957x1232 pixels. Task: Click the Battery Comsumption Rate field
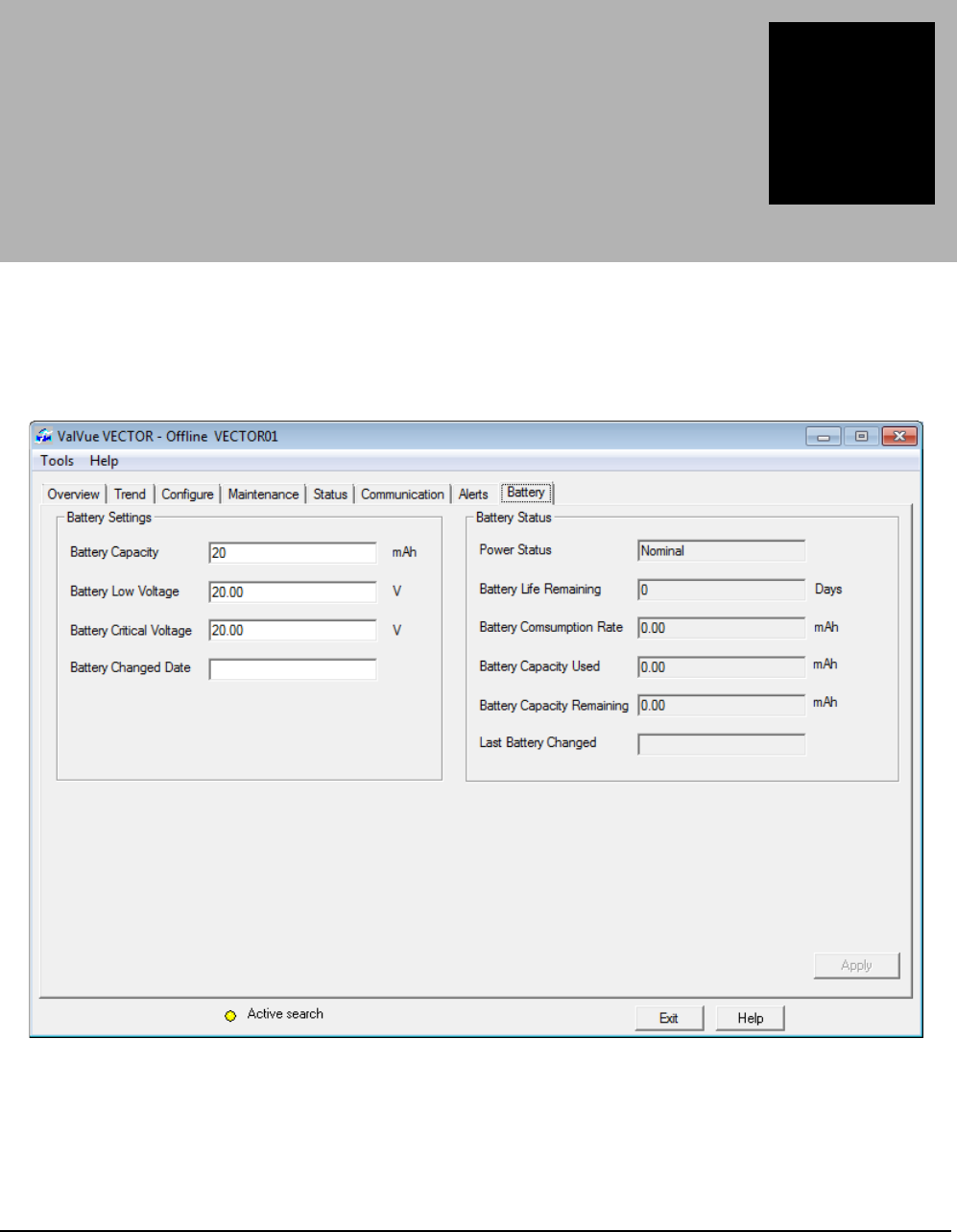(722, 628)
